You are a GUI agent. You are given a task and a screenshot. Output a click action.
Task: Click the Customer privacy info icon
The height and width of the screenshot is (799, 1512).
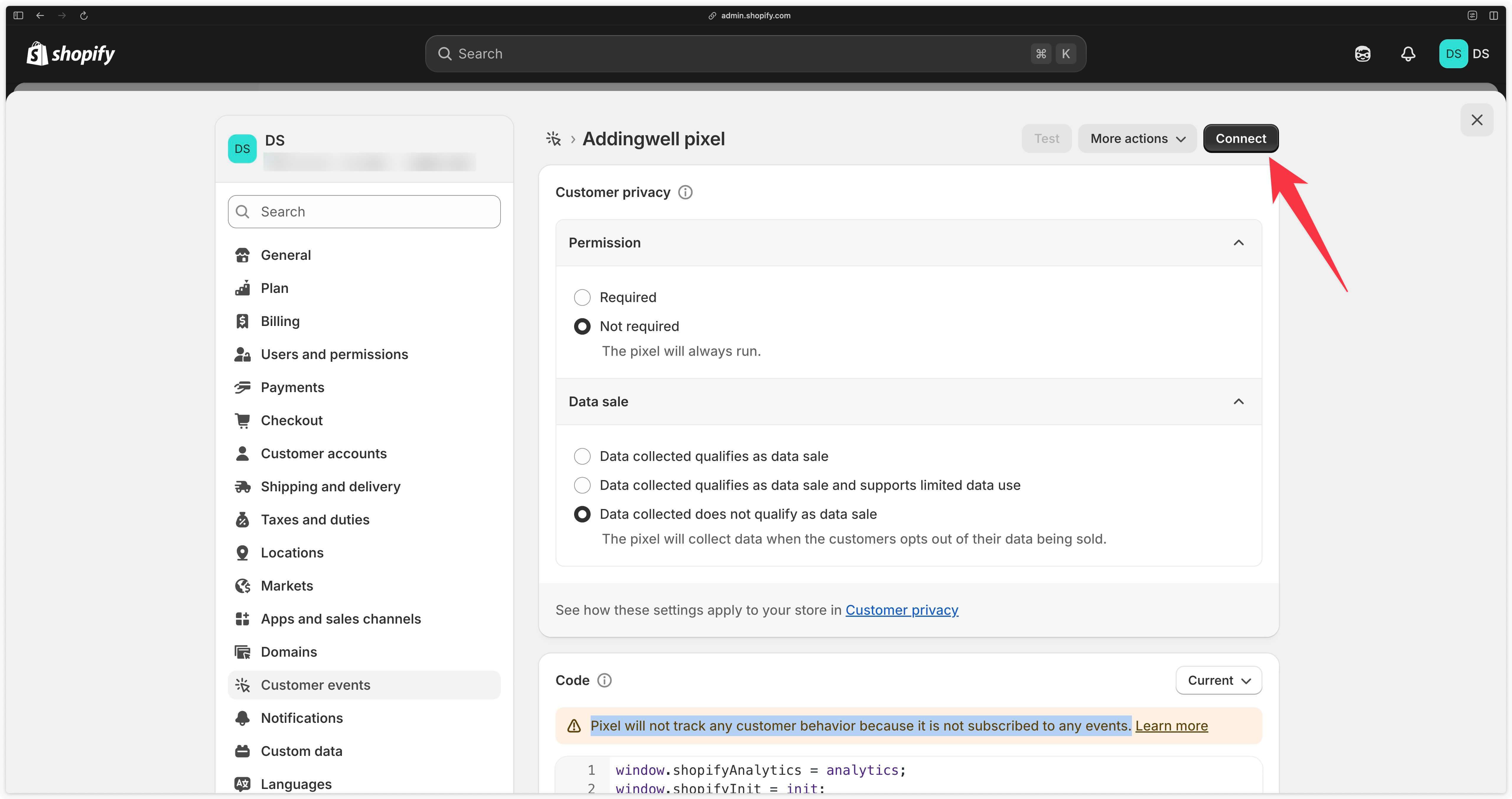(x=685, y=192)
